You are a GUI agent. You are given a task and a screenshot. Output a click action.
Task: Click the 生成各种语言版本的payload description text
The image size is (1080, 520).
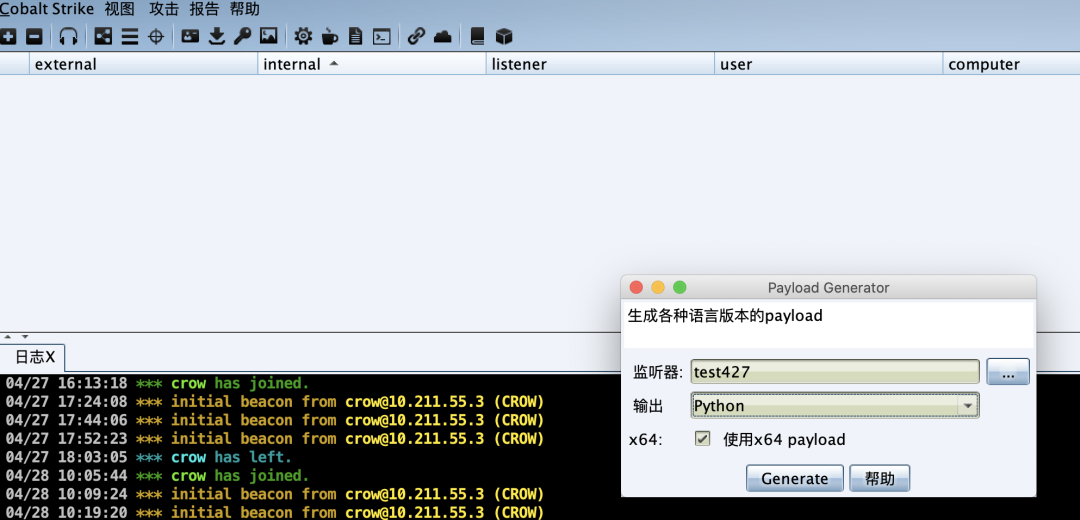click(725, 316)
